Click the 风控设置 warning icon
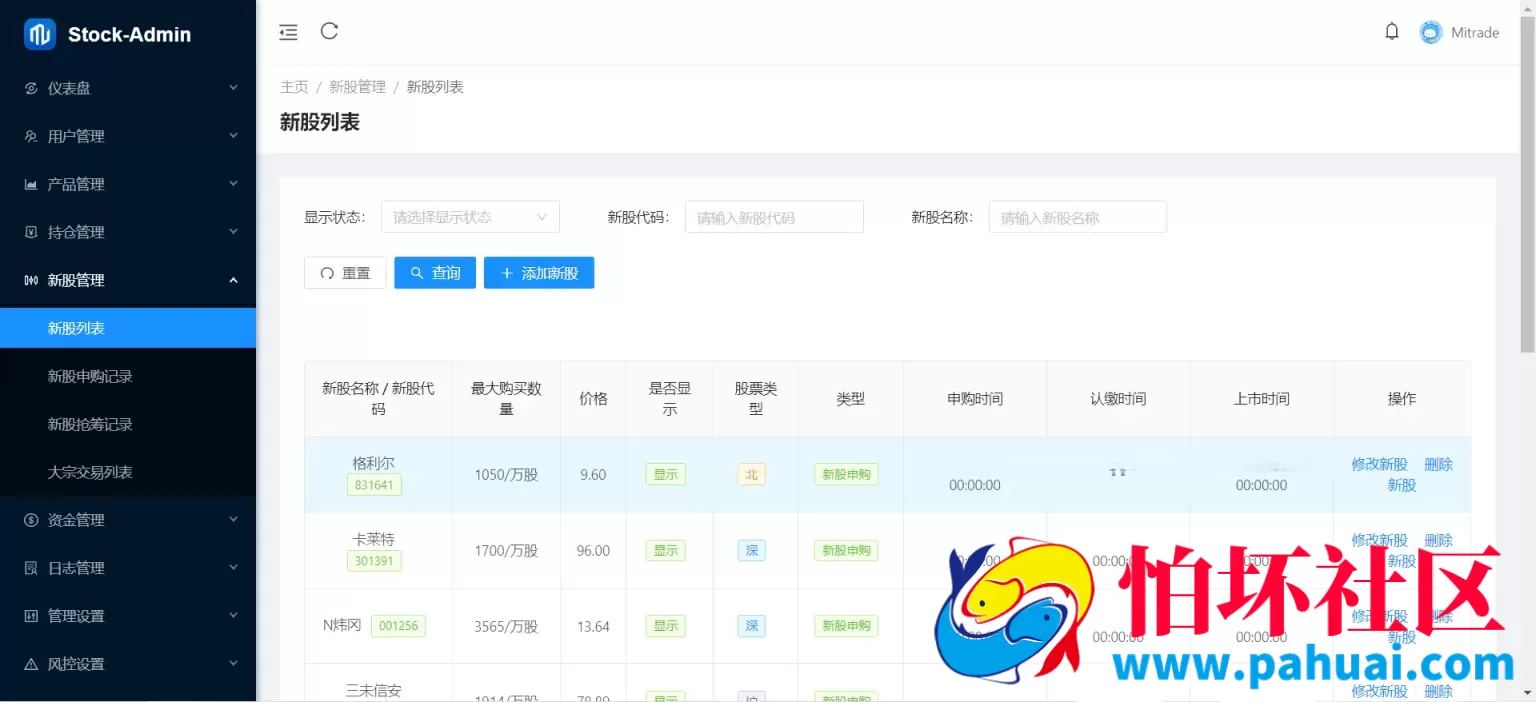This screenshot has width=1536, height=702. (x=31, y=664)
